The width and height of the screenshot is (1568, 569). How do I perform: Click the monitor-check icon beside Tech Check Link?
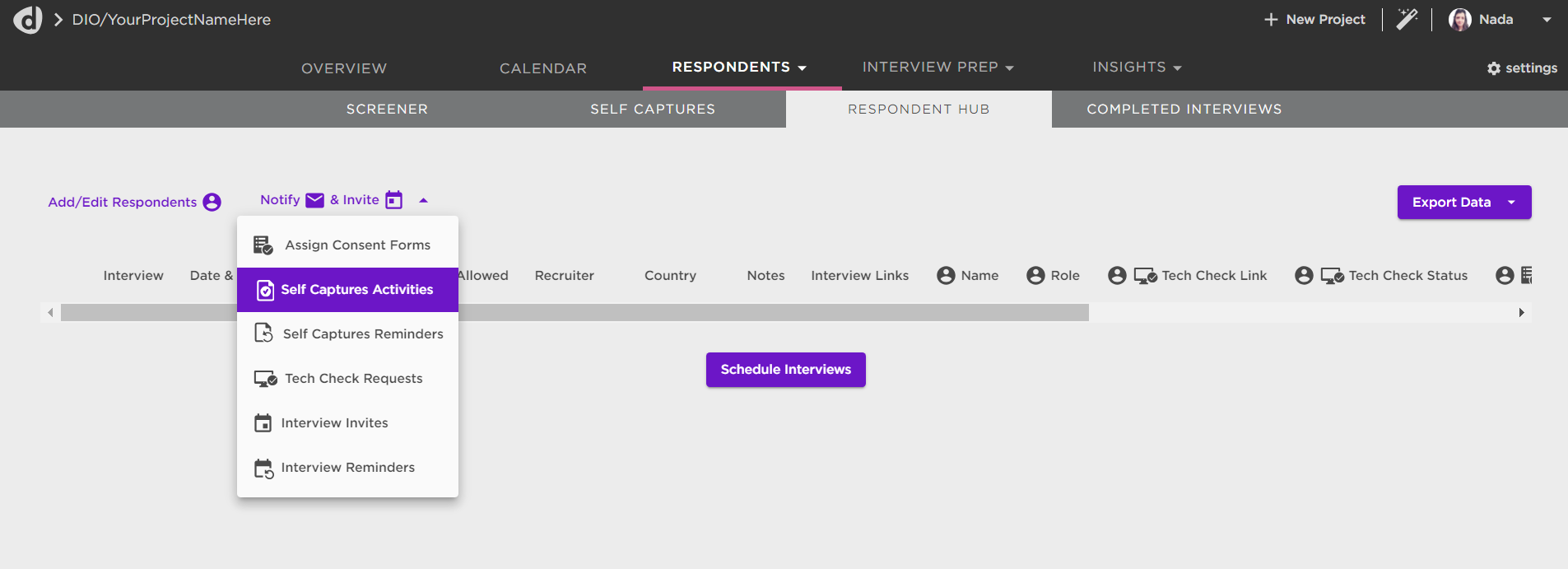(x=1146, y=276)
